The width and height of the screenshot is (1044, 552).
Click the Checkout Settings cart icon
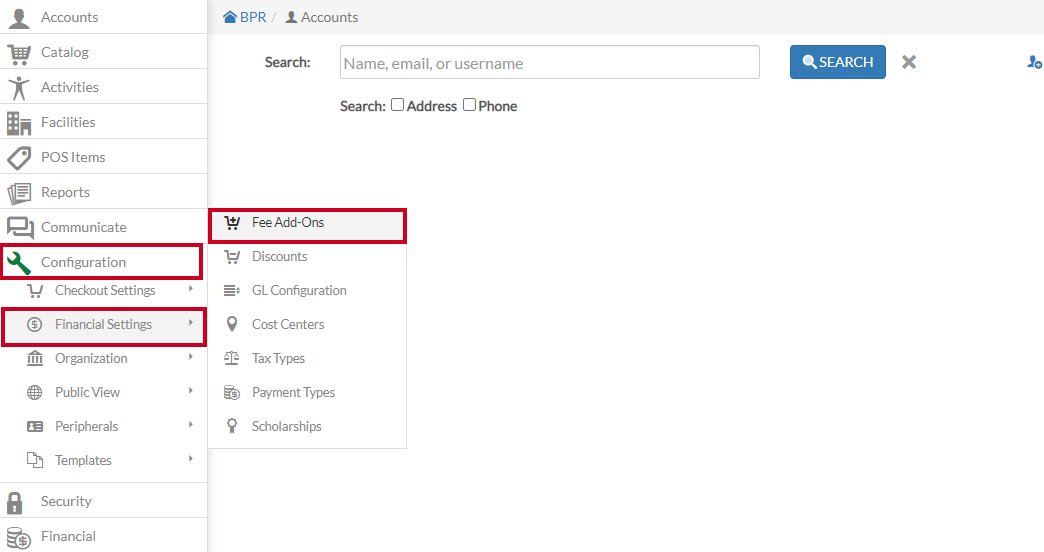(35, 291)
